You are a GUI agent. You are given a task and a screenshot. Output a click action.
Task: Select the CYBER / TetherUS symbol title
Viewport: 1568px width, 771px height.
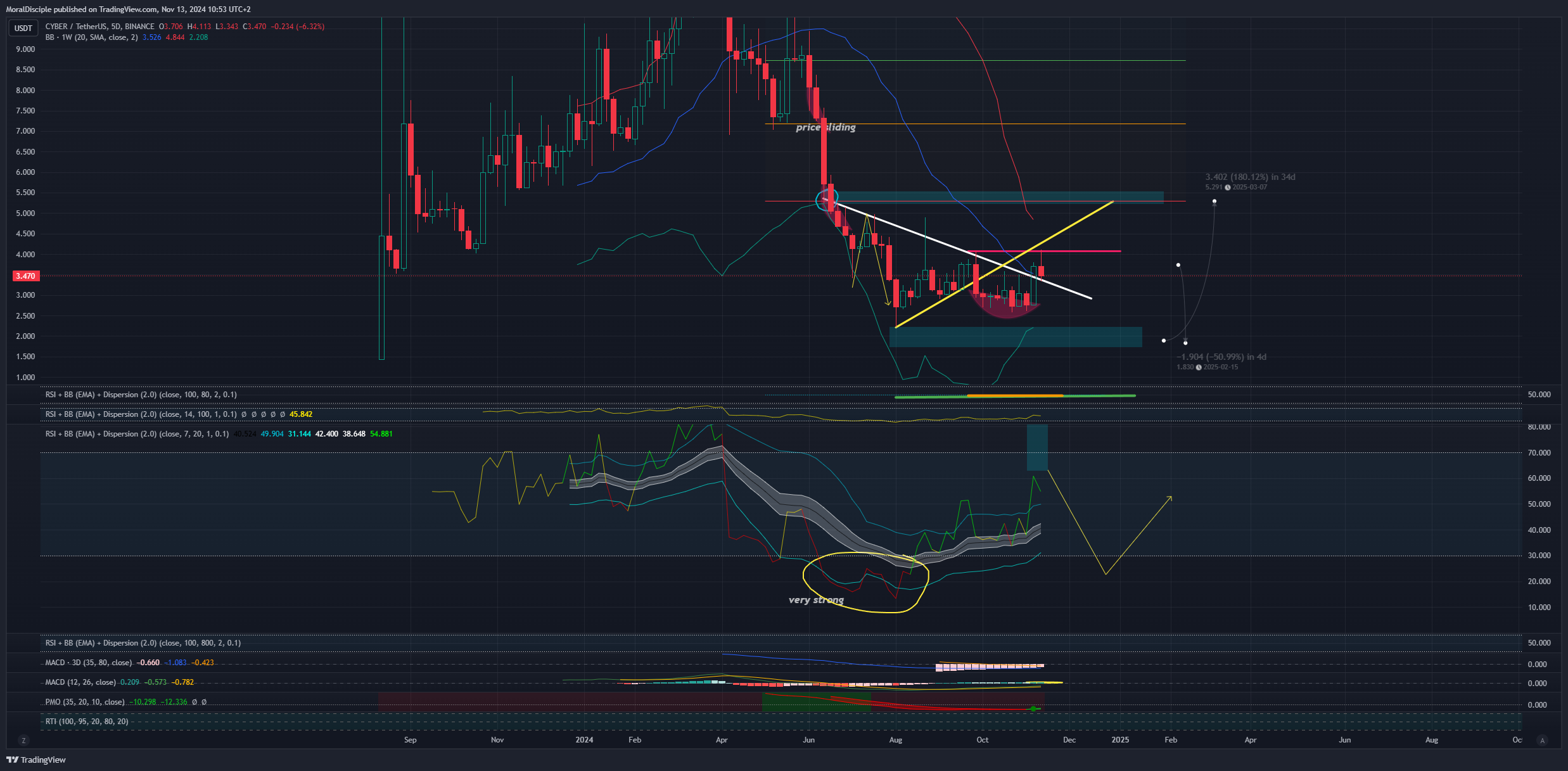pyautogui.click(x=99, y=27)
